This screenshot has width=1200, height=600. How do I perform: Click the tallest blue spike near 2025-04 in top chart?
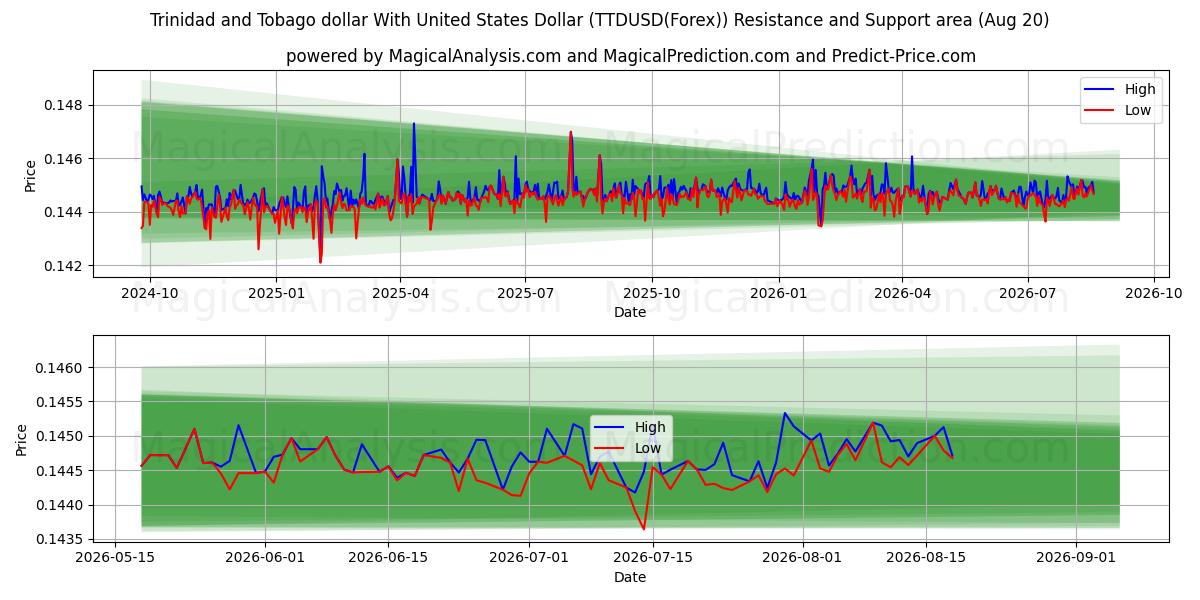(414, 125)
